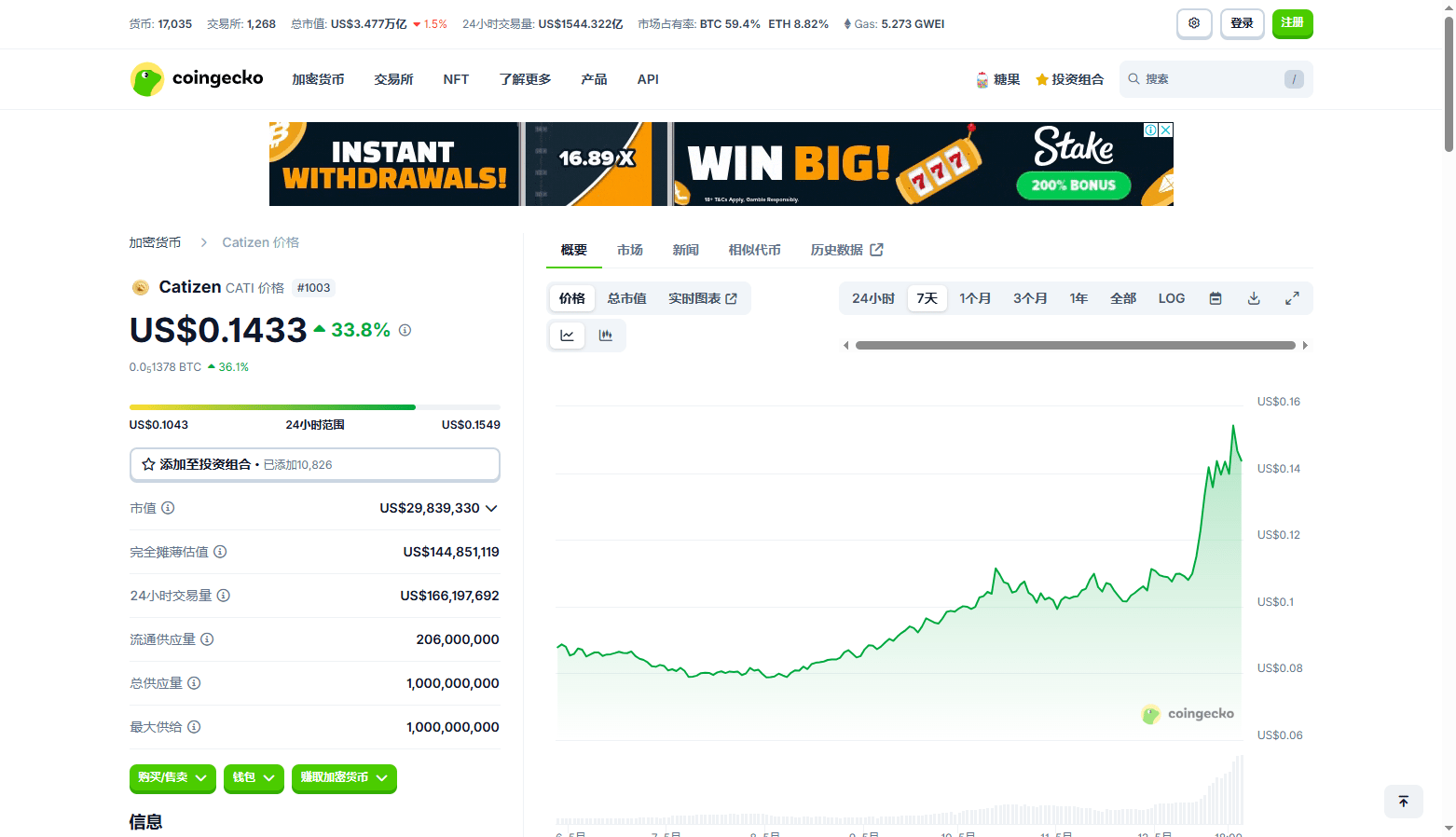Open 购买/售卖 dropdown
This screenshot has width=1456, height=837.
172,777
